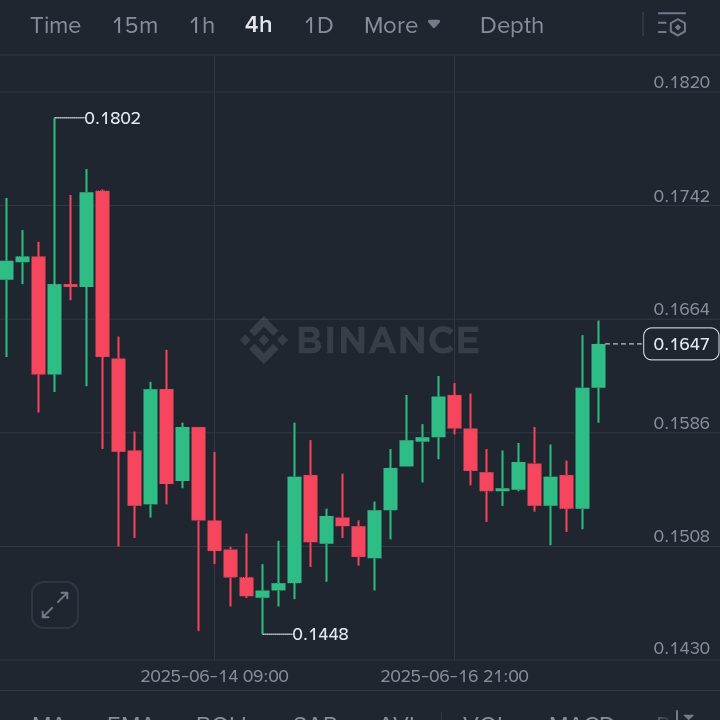Open chart settings icon at top right
720x720 pixels.
(x=672, y=25)
